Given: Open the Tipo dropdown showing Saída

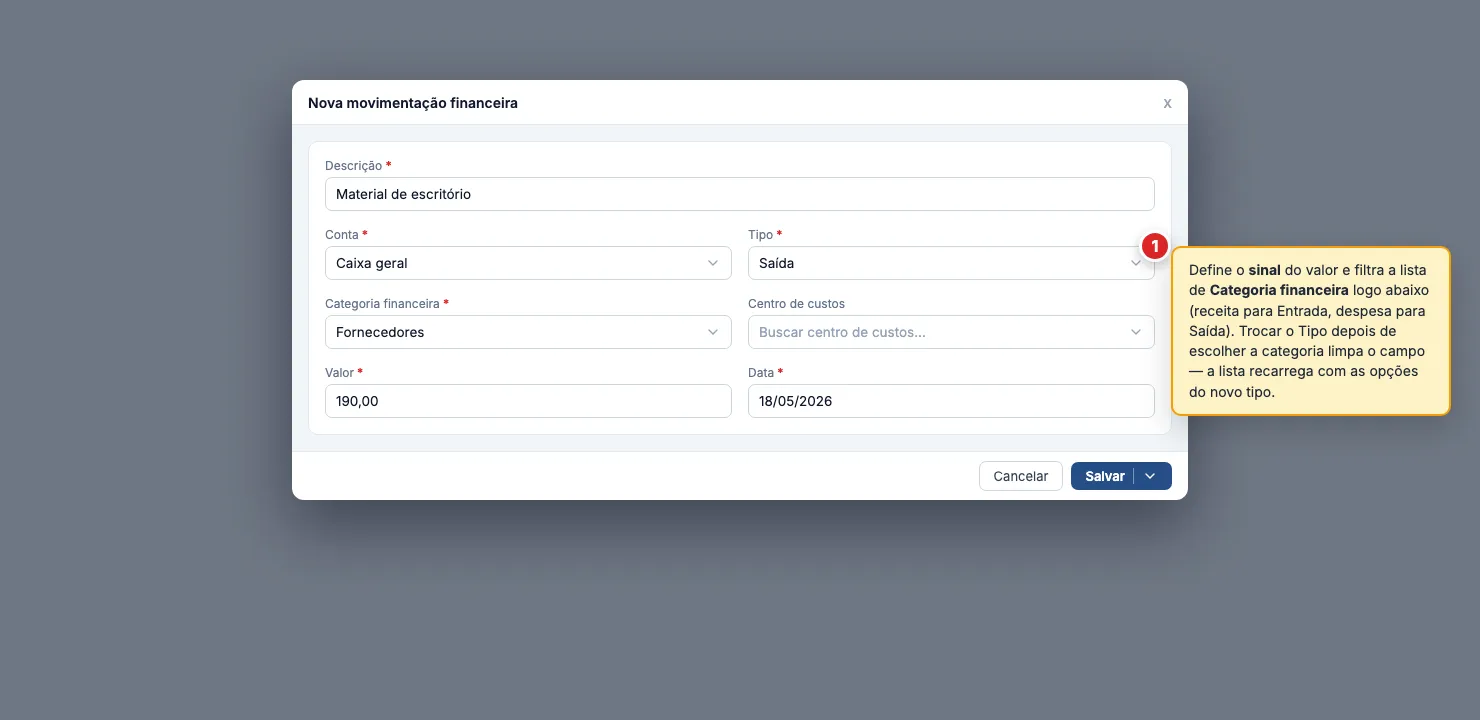Looking at the screenshot, I should click(x=951, y=263).
